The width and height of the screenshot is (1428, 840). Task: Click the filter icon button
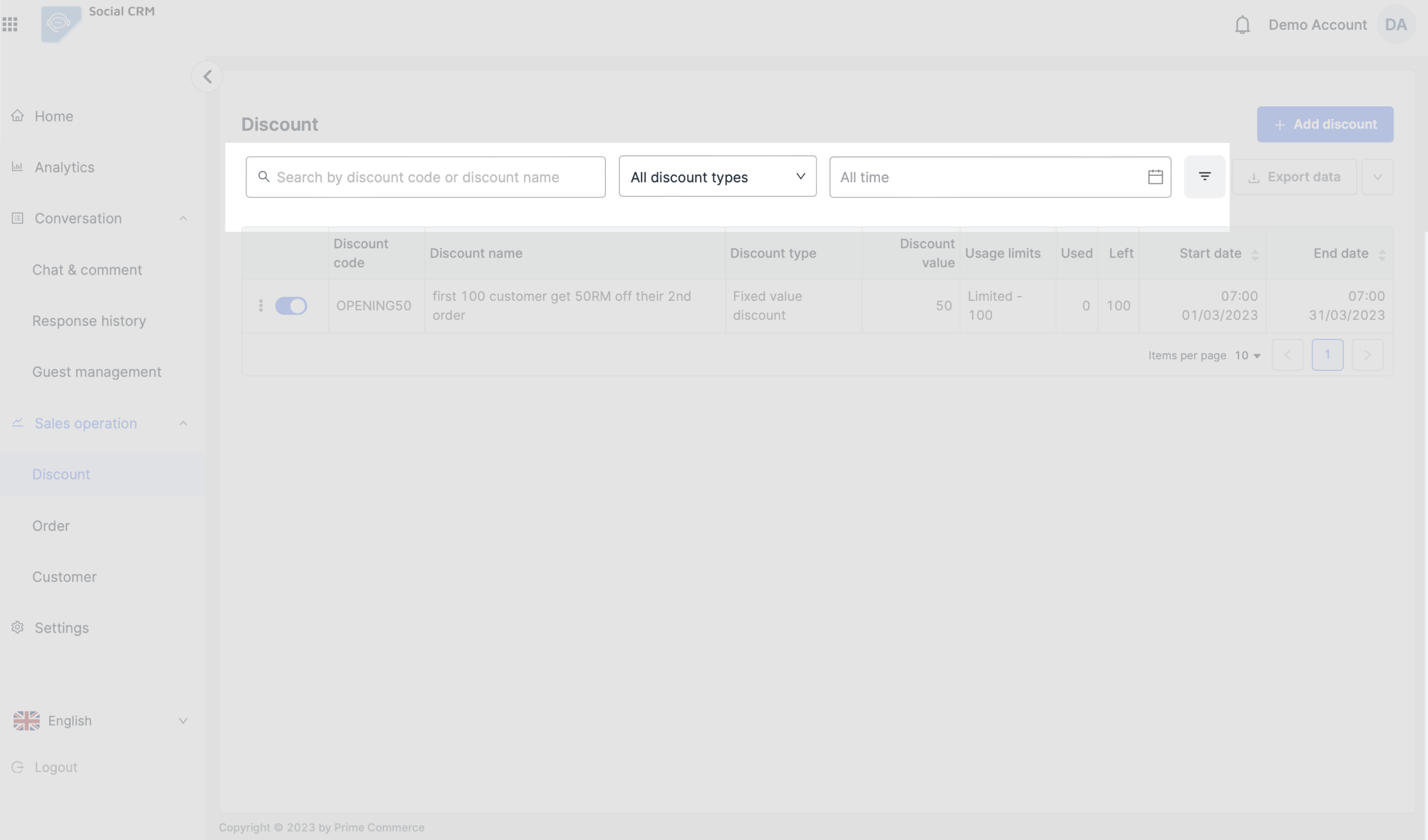[x=1204, y=176]
